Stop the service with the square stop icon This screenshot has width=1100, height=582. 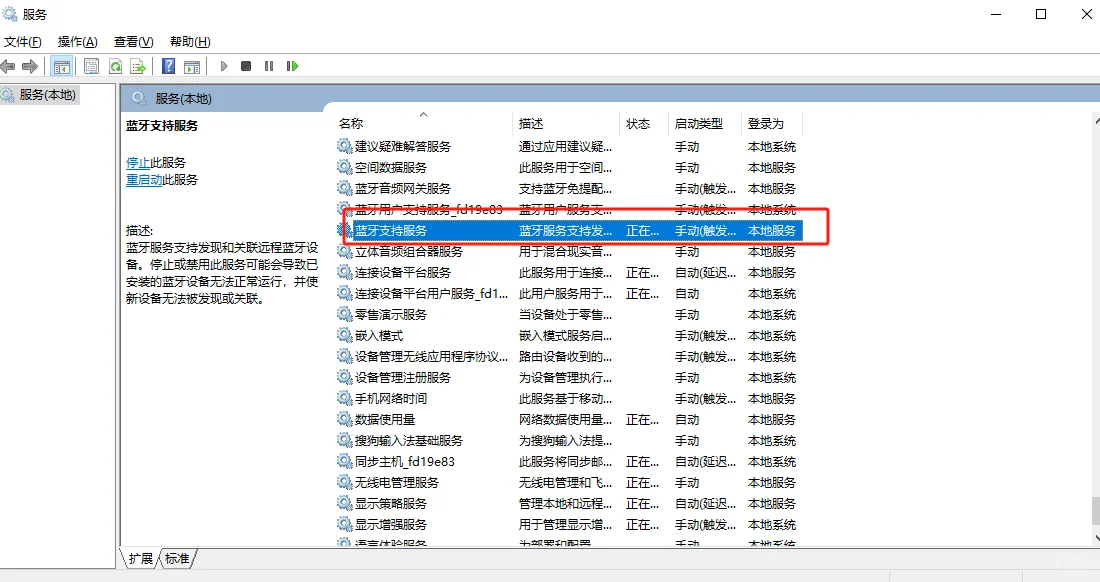(x=246, y=66)
